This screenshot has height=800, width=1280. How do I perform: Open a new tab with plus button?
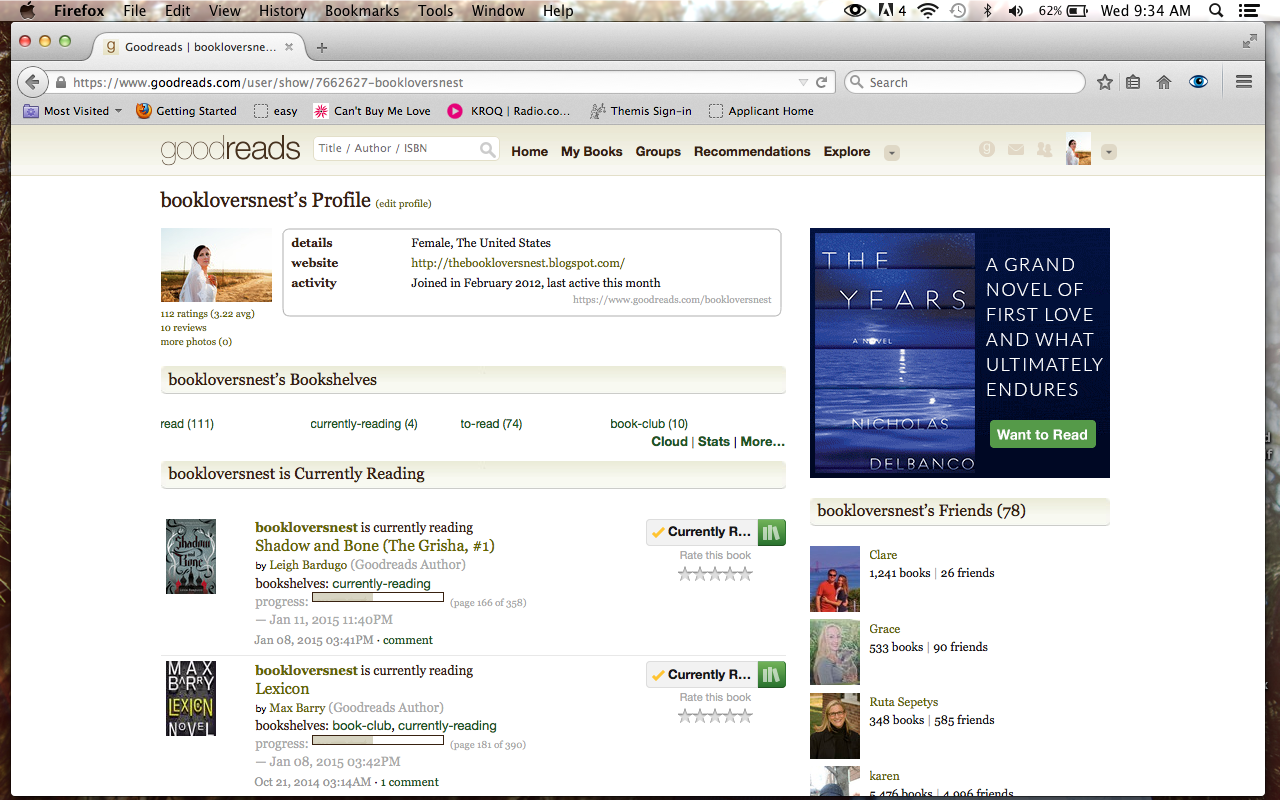click(321, 47)
